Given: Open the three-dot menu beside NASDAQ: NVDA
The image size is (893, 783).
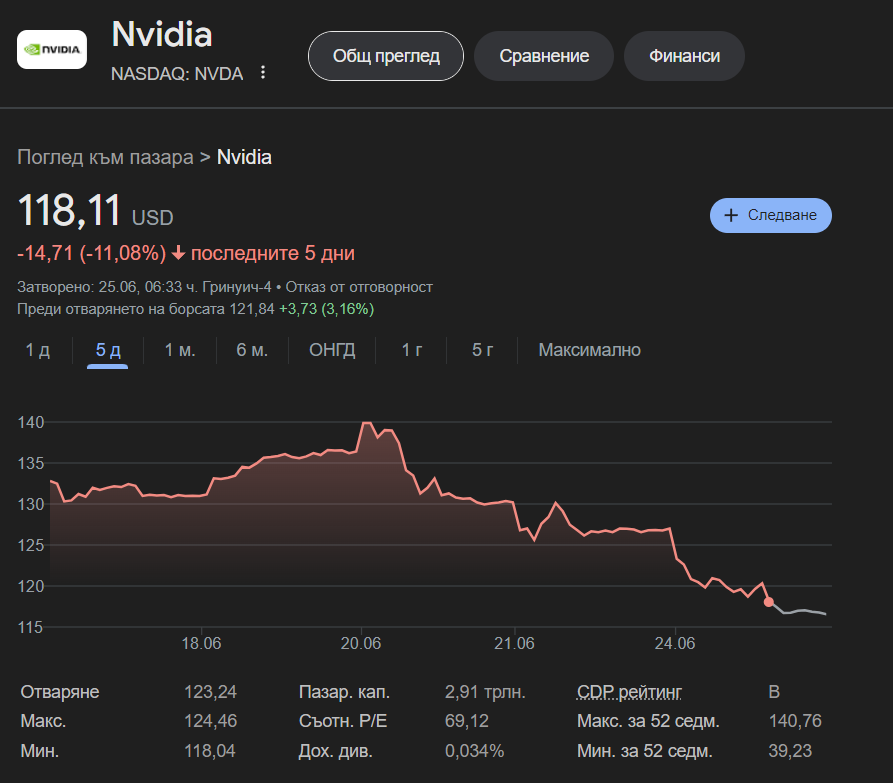Looking at the screenshot, I should click(263, 72).
